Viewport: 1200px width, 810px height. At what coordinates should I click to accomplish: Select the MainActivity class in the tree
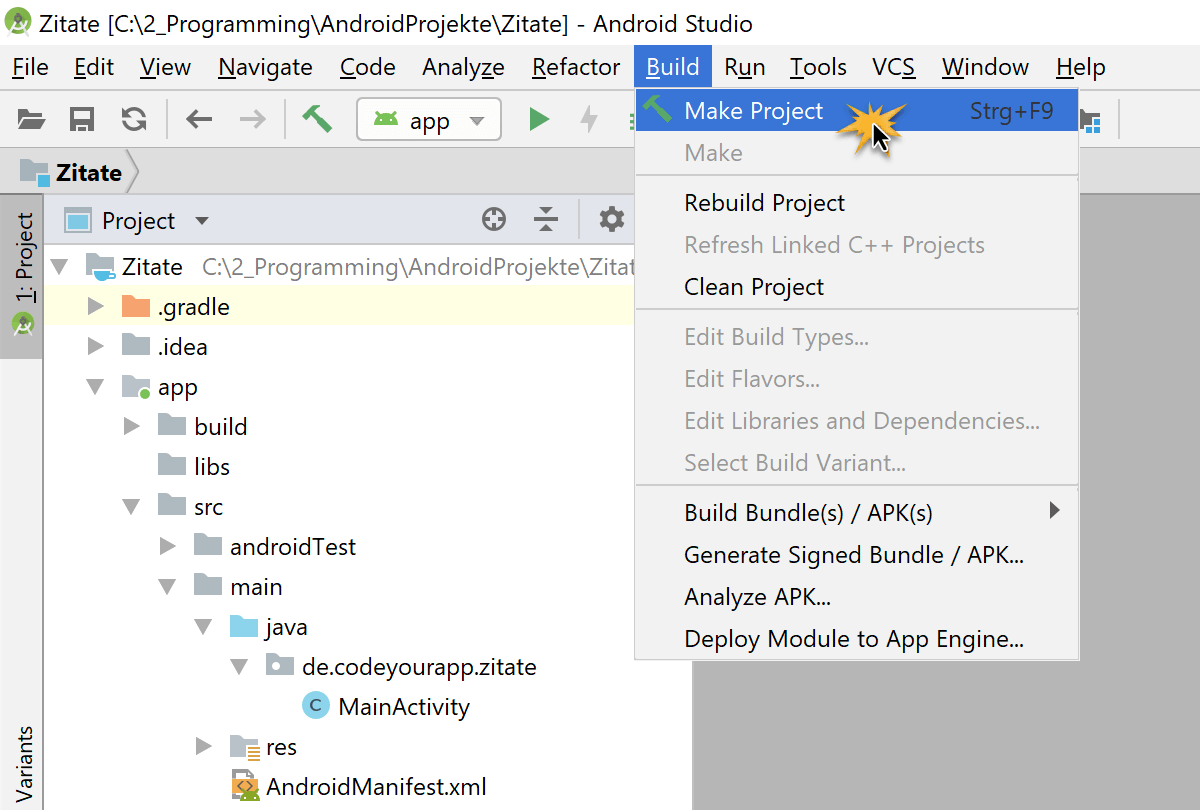tap(404, 707)
